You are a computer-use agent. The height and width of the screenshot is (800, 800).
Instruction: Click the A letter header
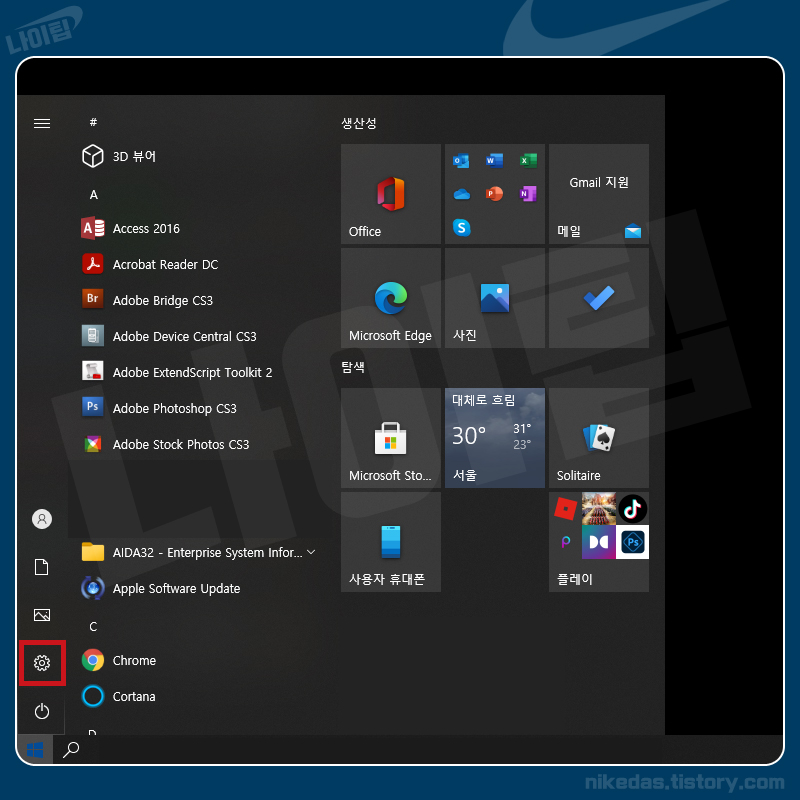(93, 194)
